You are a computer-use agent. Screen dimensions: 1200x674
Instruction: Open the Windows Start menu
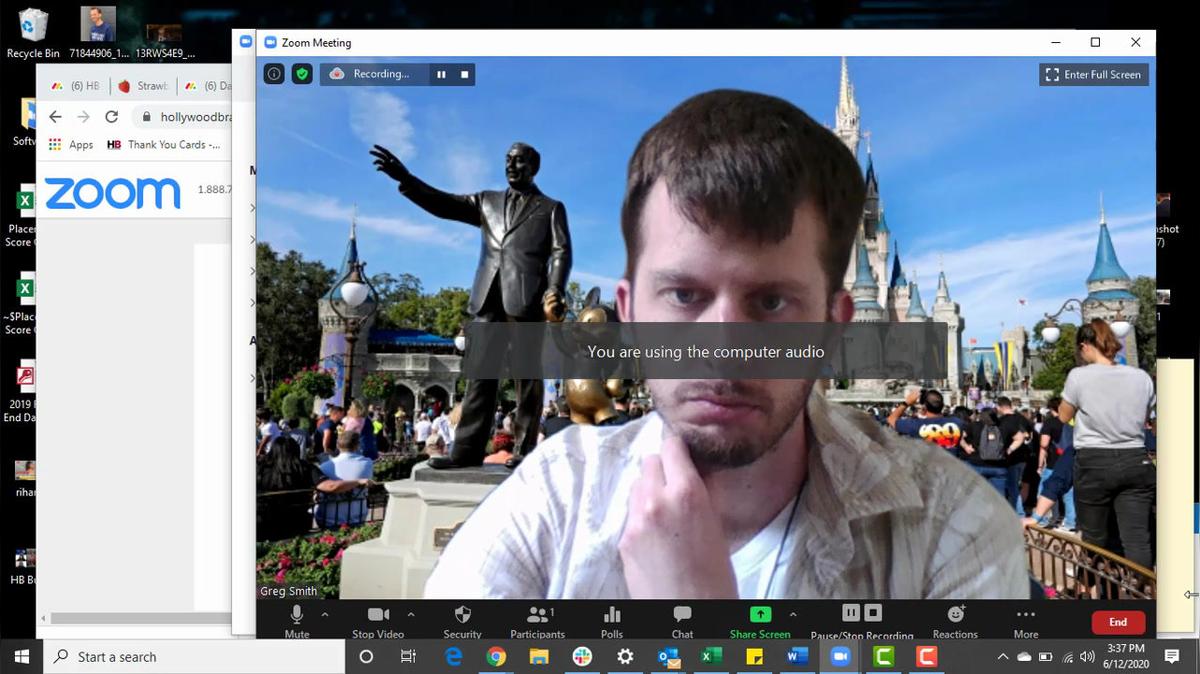[22, 657]
